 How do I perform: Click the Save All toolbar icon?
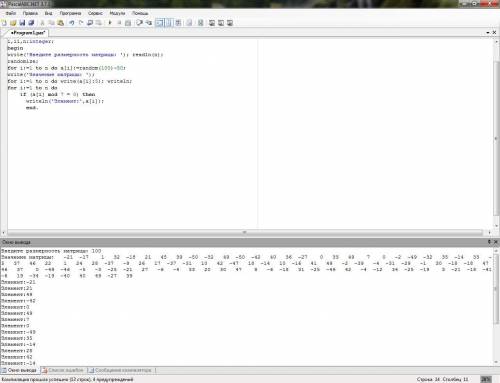coord(31,23)
